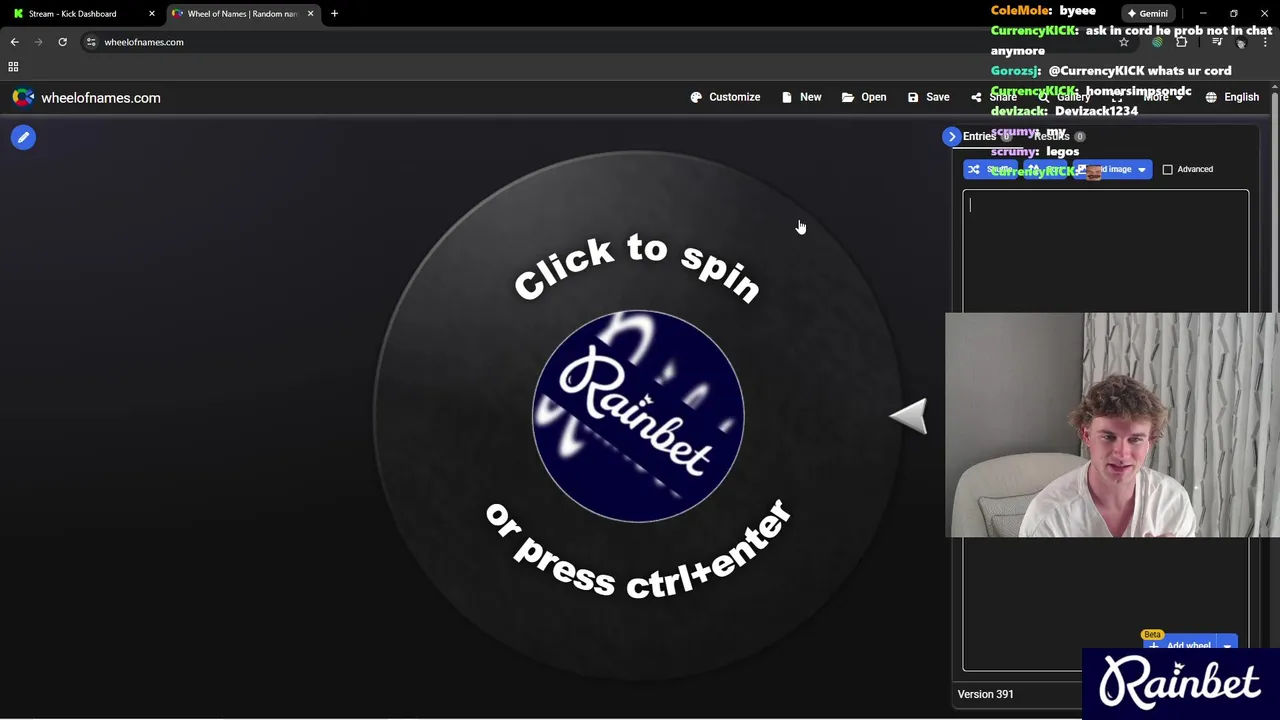
Task: Open the browser extensions puzzle icon
Action: pyautogui.click(x=1182, y=42)
